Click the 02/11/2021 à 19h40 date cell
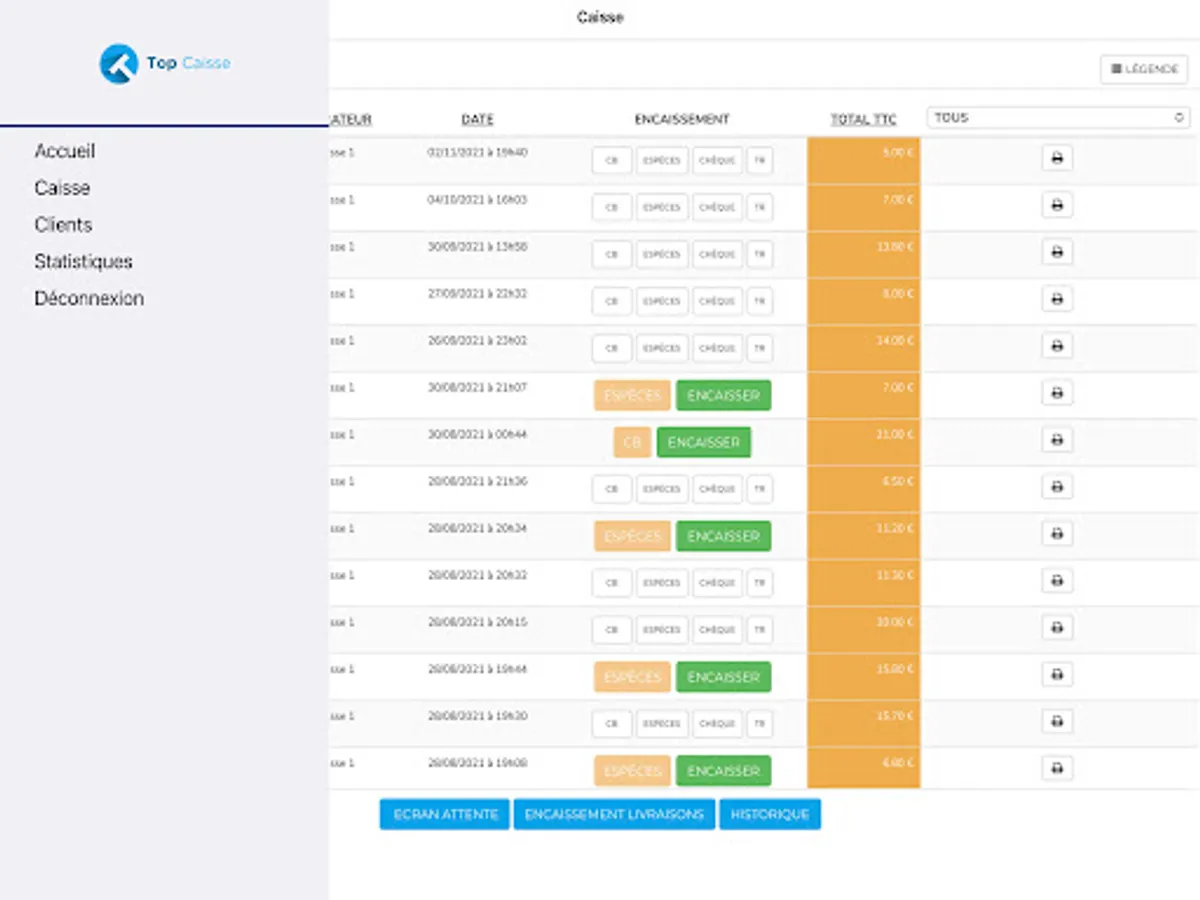The image size is (1200, 900). [477, 153]
